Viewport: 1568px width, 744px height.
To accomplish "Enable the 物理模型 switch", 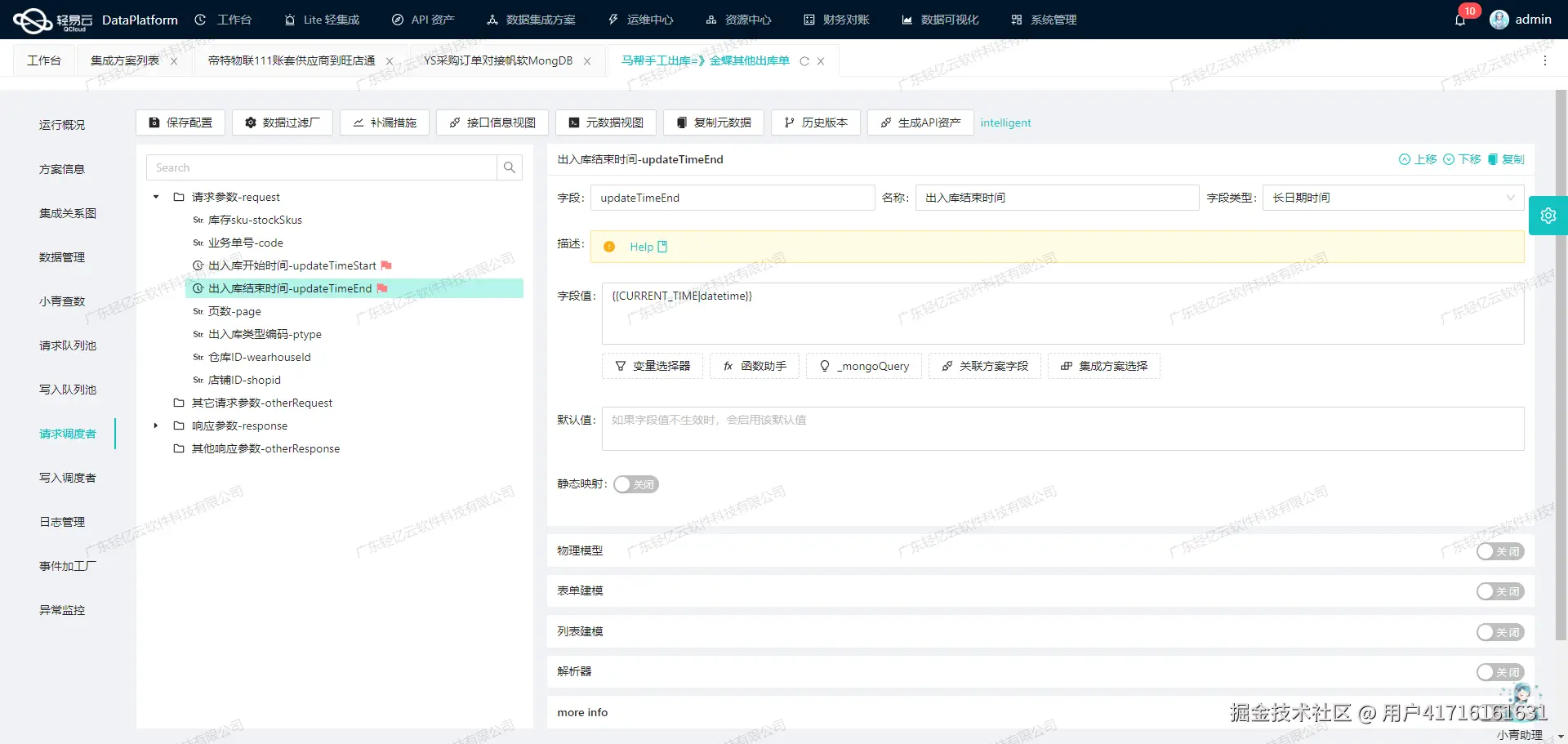I will [1499, 551].
